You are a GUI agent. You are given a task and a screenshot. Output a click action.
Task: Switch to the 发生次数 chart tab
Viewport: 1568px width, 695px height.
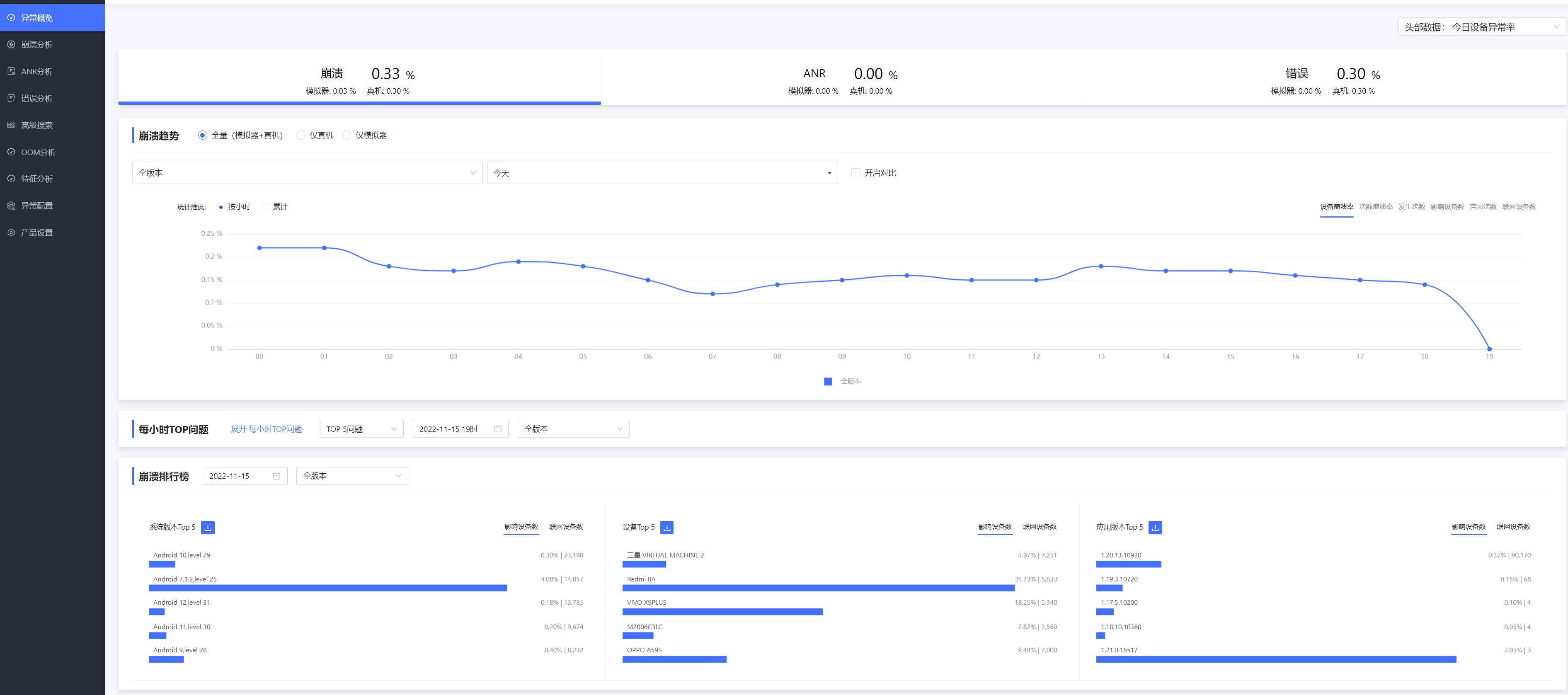tap(1411, 207)
